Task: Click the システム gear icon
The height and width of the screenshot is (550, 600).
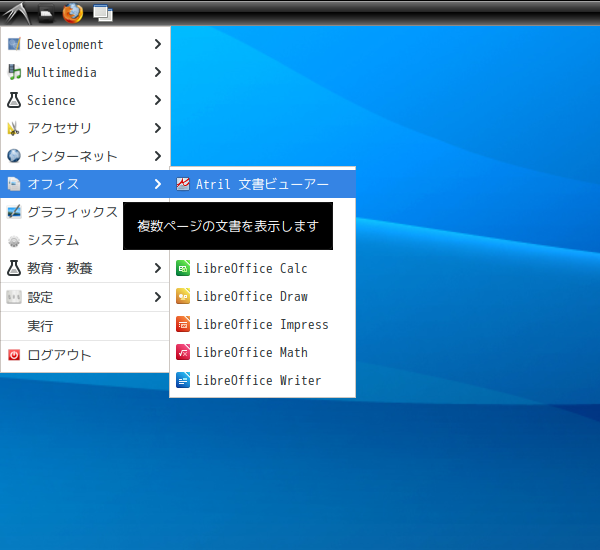Action: coord(14,241)
